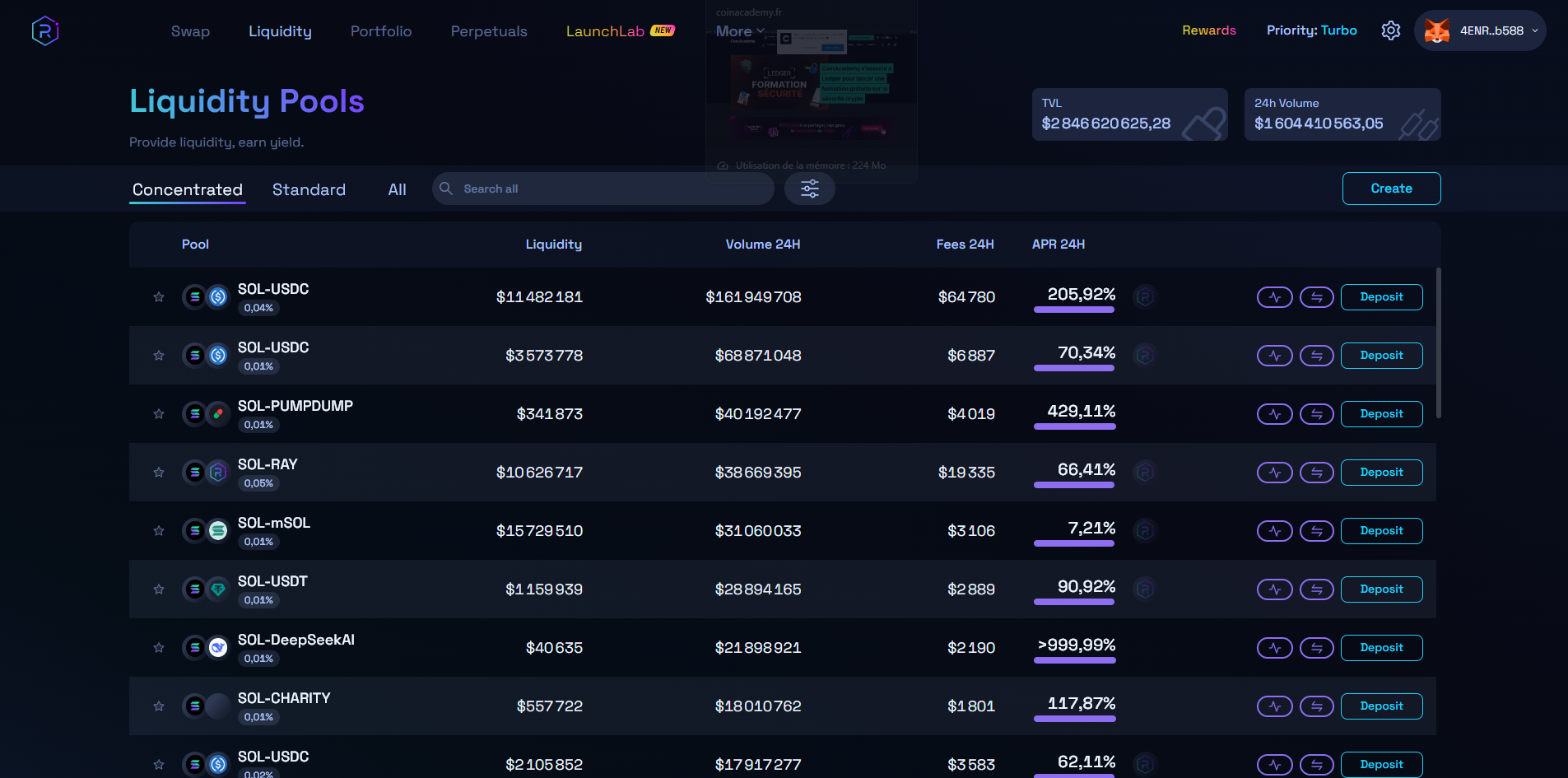Go to the Swap page
The height and width of the screenshot is (778, 1568).
190,31
